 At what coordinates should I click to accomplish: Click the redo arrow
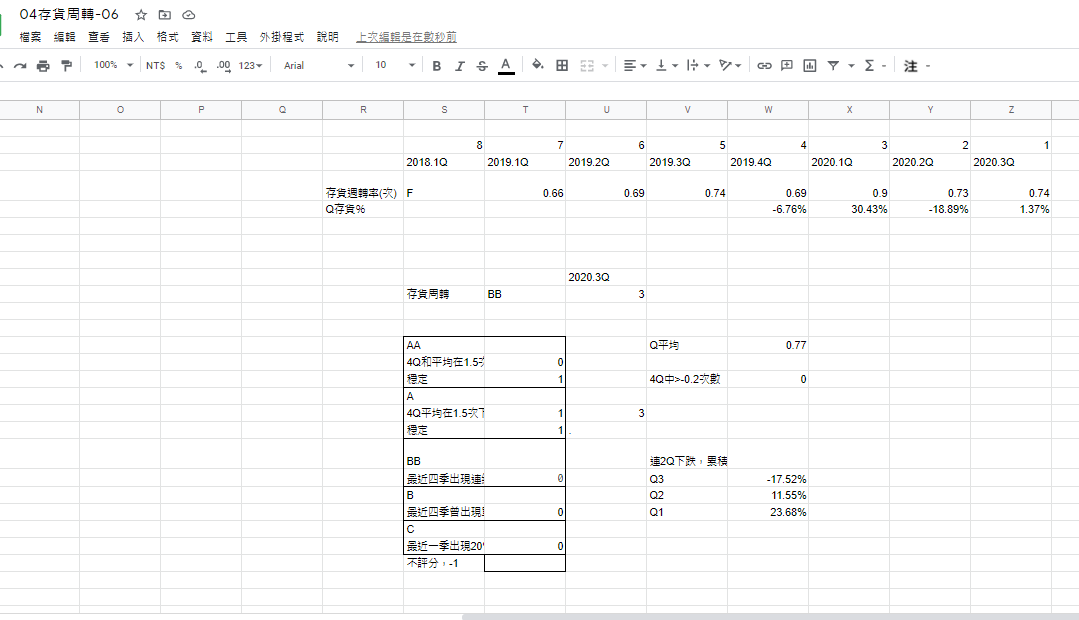click(19, 66)
